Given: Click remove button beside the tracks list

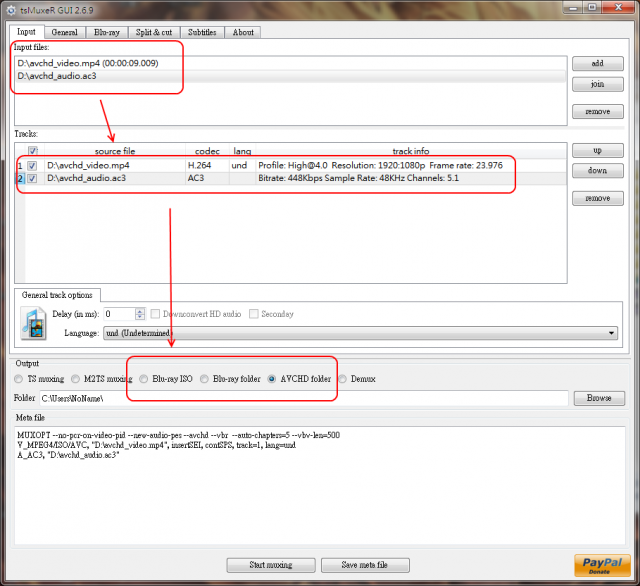Looking at the screenshot, I should (598, 198).
